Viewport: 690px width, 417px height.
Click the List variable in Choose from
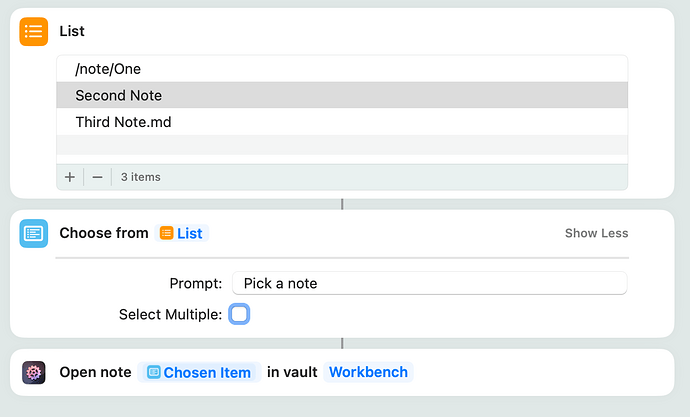(x=181, y=233)
